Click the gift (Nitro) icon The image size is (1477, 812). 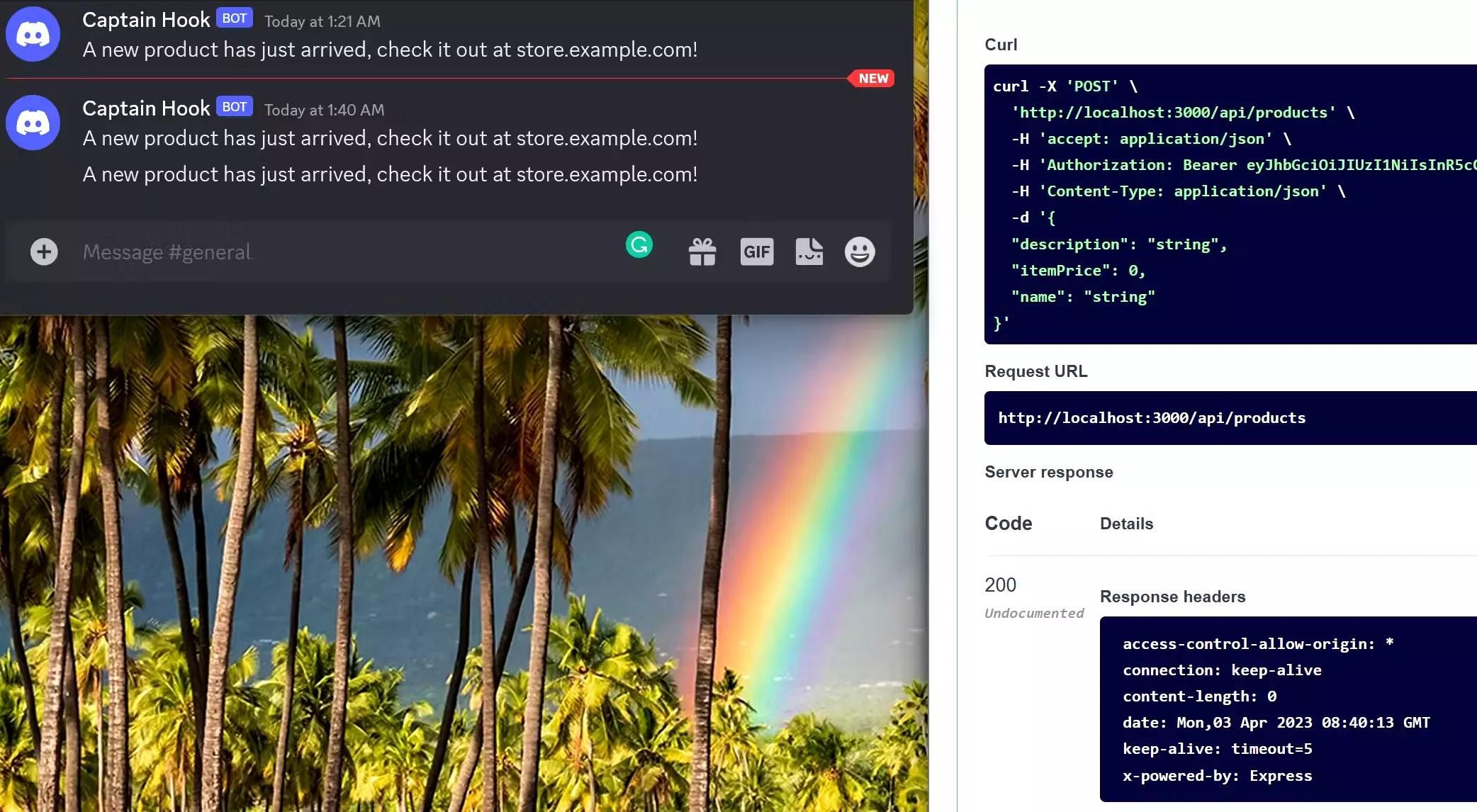(x=702, y=252)
